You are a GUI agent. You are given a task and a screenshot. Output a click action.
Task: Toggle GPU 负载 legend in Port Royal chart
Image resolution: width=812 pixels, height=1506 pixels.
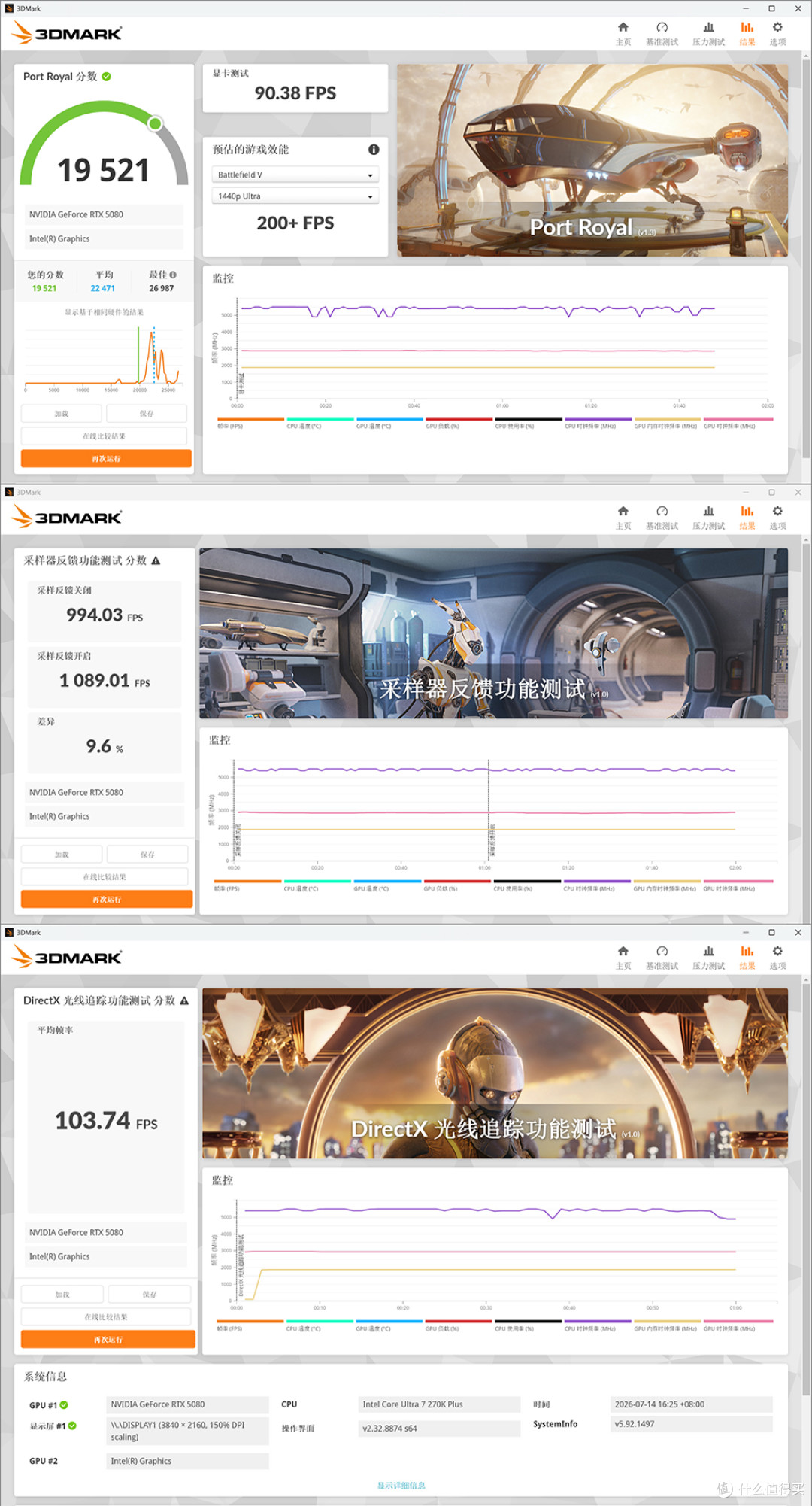[x=459, y=423]
